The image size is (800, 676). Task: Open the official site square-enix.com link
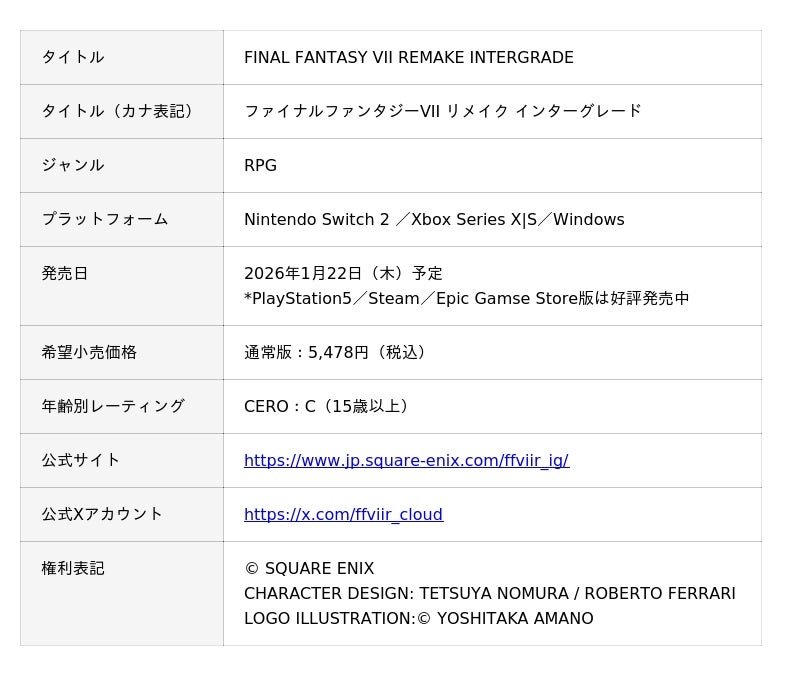coord(406,461)
